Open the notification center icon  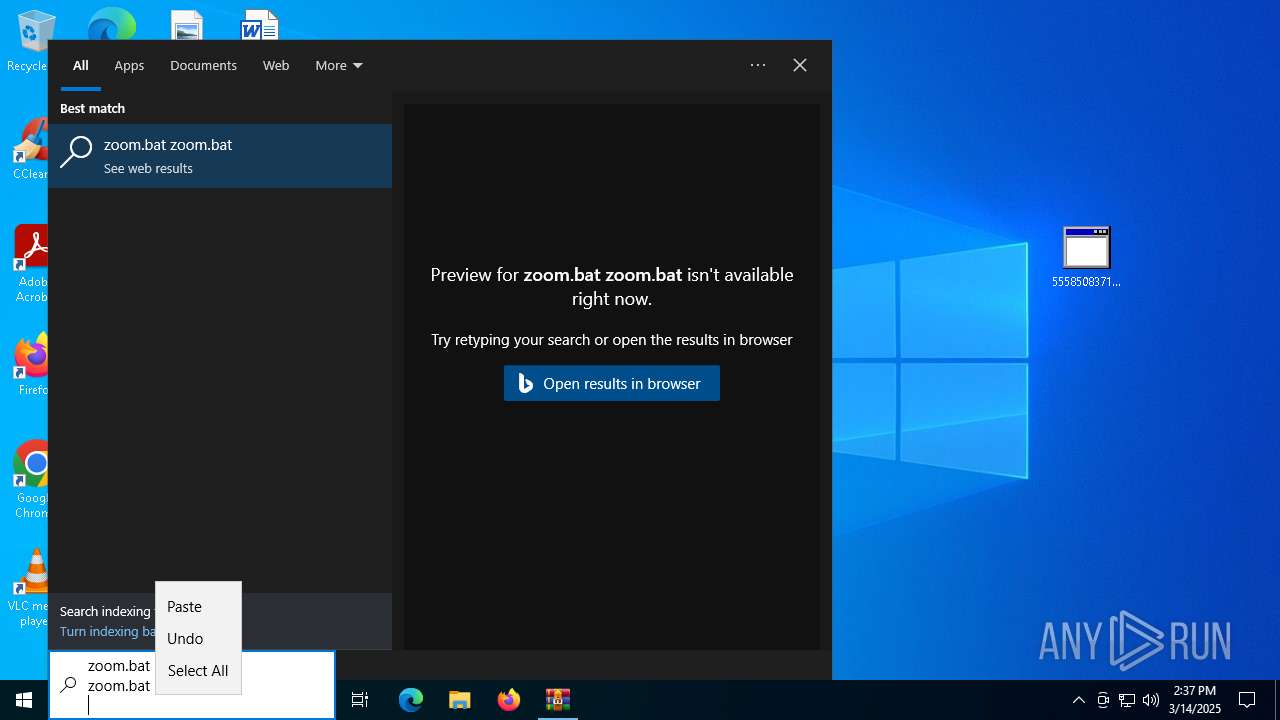1247,700
